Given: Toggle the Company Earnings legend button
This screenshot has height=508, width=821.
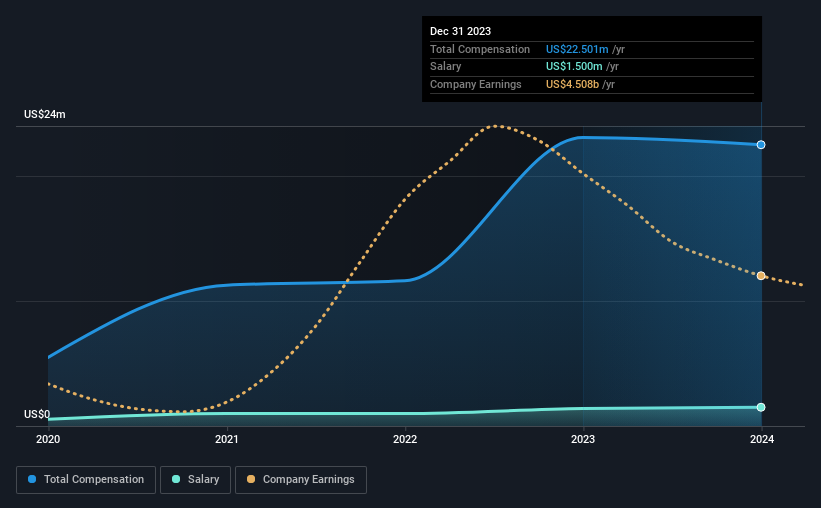Looking at the screenshot, I should pos(301,480).
